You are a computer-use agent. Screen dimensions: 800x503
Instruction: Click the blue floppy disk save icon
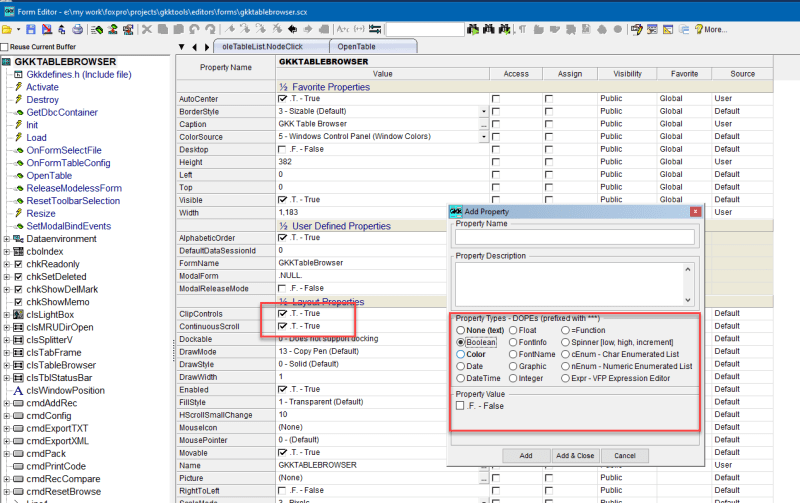coord(31,30)
